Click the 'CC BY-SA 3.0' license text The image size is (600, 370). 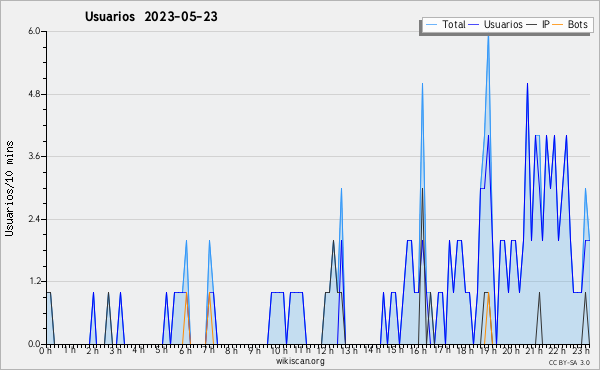(x=569, y=362)
